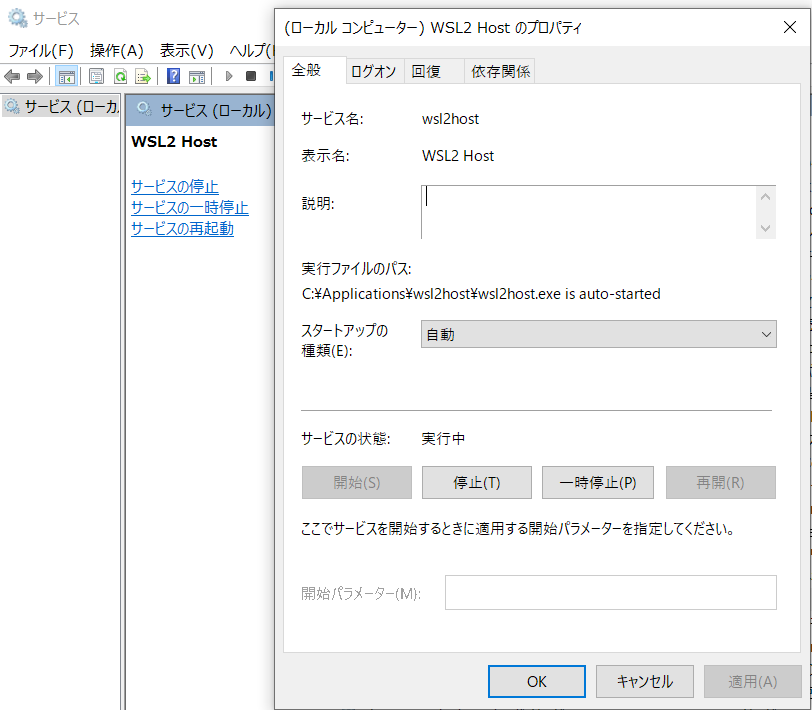Select Services (Local) node in tree
The height and width of the screenshot is (710, 812).
point(61,107)
